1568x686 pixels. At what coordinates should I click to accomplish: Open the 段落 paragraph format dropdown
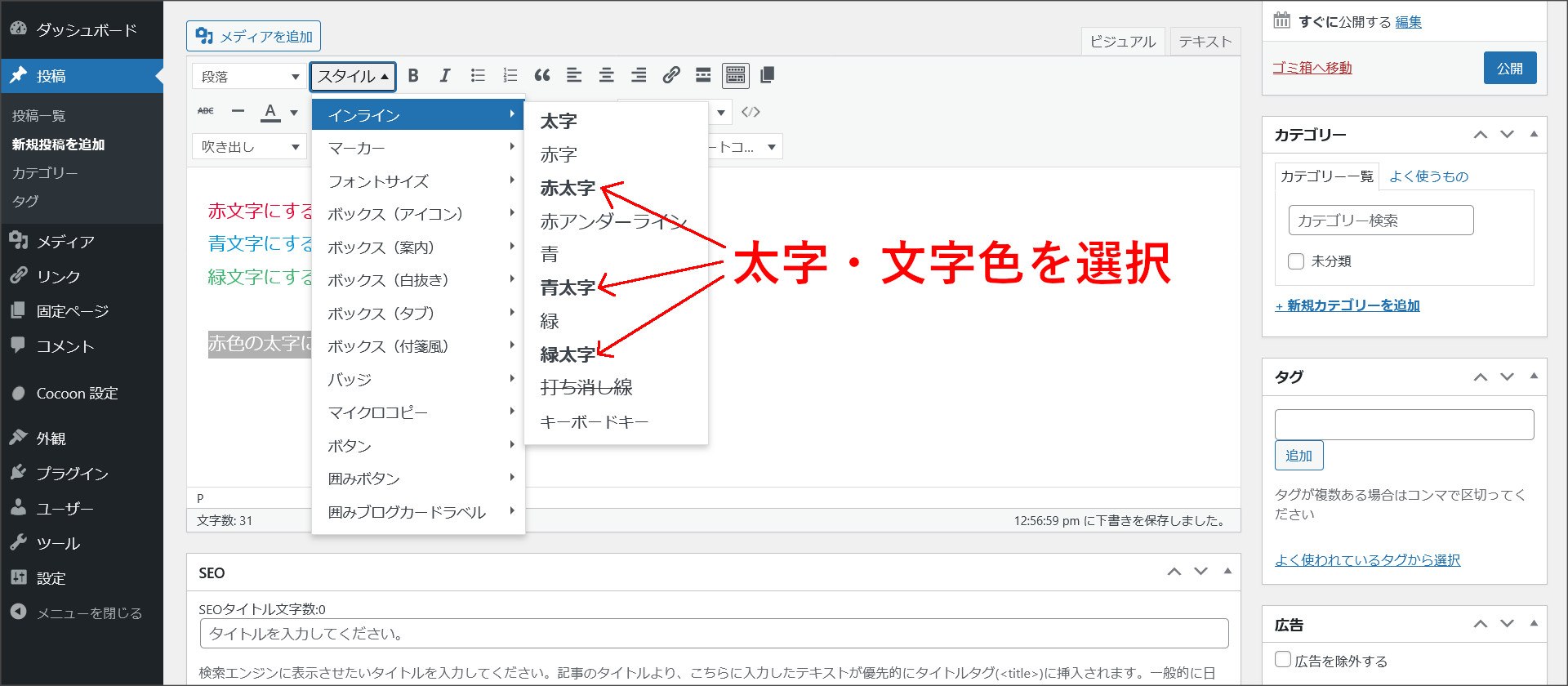(250, 77)
